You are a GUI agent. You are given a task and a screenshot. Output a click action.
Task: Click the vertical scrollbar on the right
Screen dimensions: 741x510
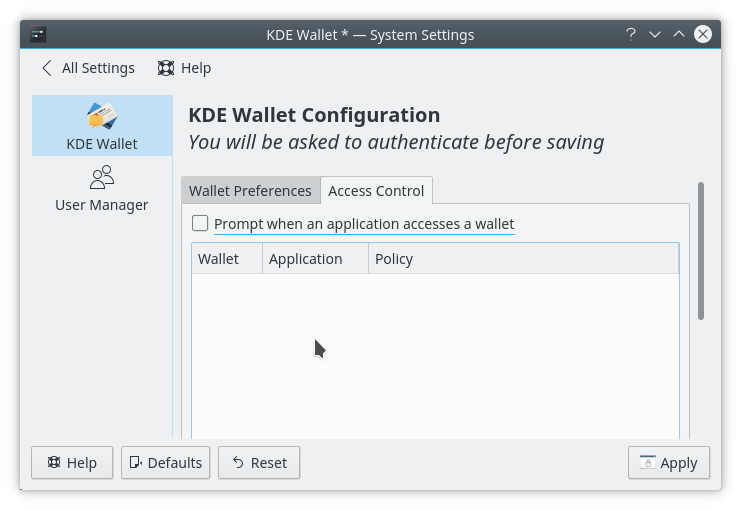coord(701,250)
